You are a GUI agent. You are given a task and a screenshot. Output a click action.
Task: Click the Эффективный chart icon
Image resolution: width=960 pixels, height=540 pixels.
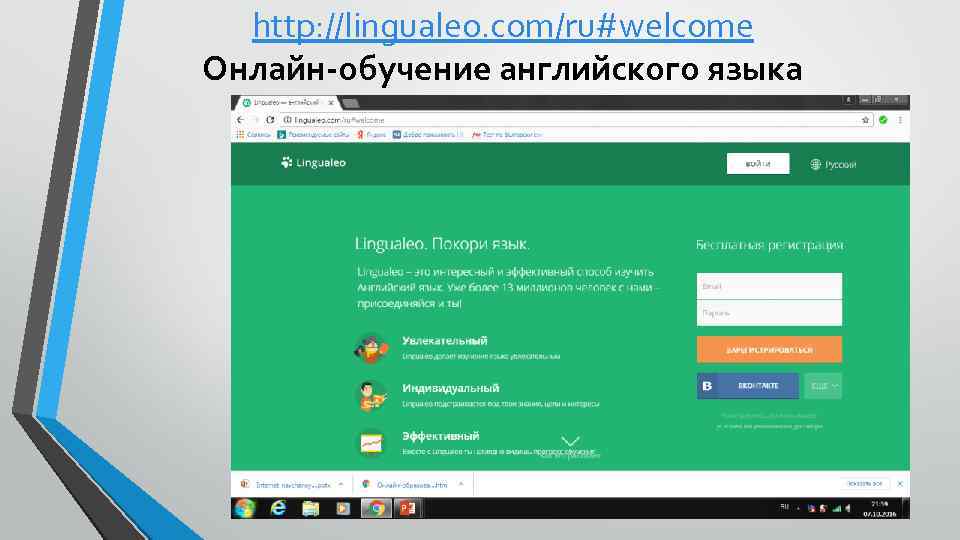click(371, 442)
